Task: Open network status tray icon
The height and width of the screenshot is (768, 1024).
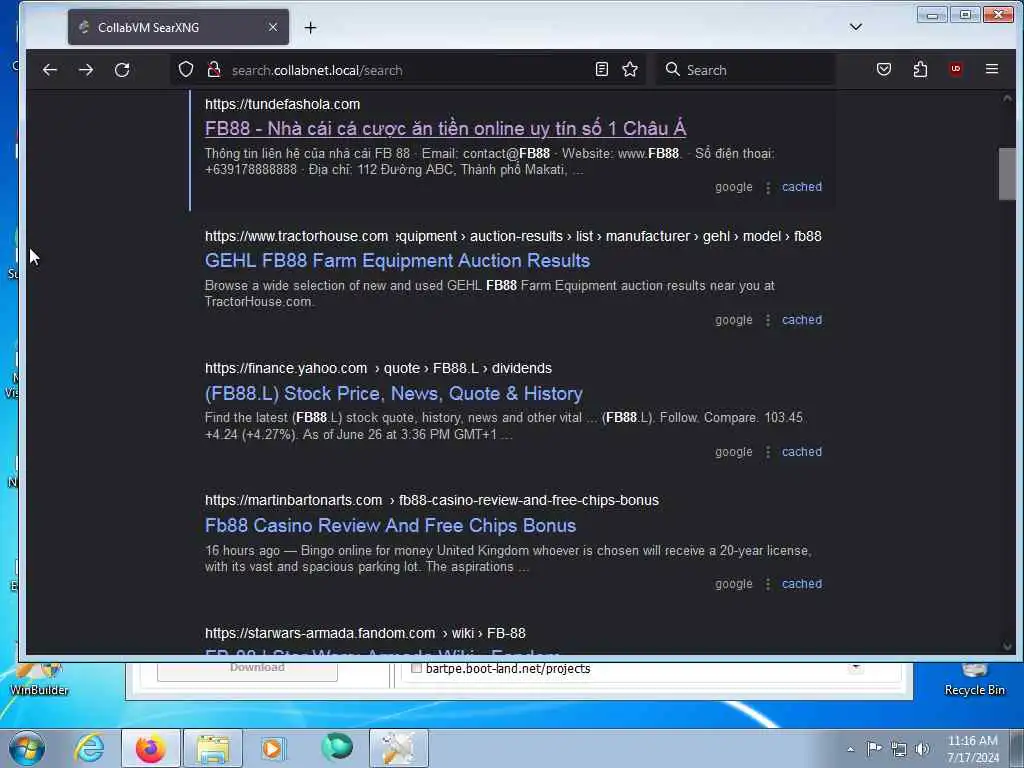Action: 899,749
